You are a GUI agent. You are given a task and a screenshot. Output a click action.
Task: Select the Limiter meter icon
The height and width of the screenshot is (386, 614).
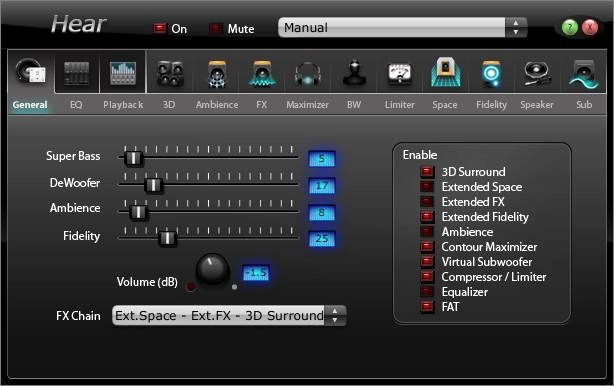click(x=399, y=74)
